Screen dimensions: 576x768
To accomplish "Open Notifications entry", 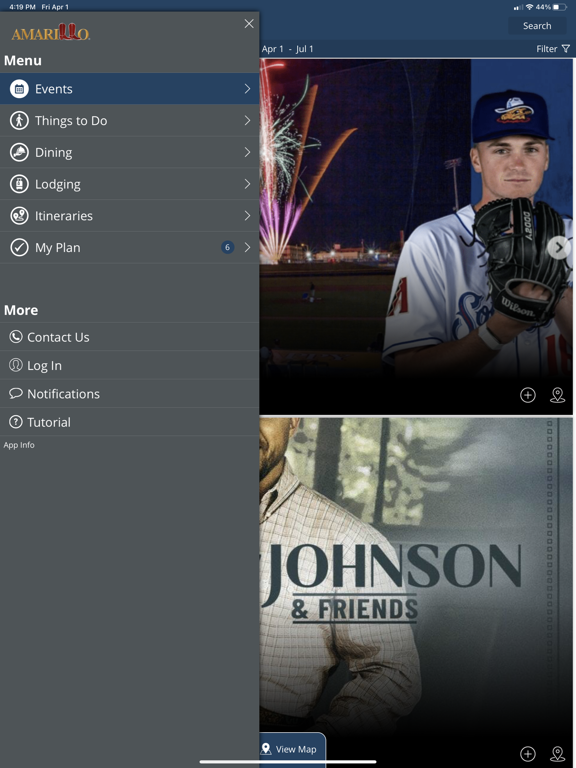I will (x=129, y=394).
